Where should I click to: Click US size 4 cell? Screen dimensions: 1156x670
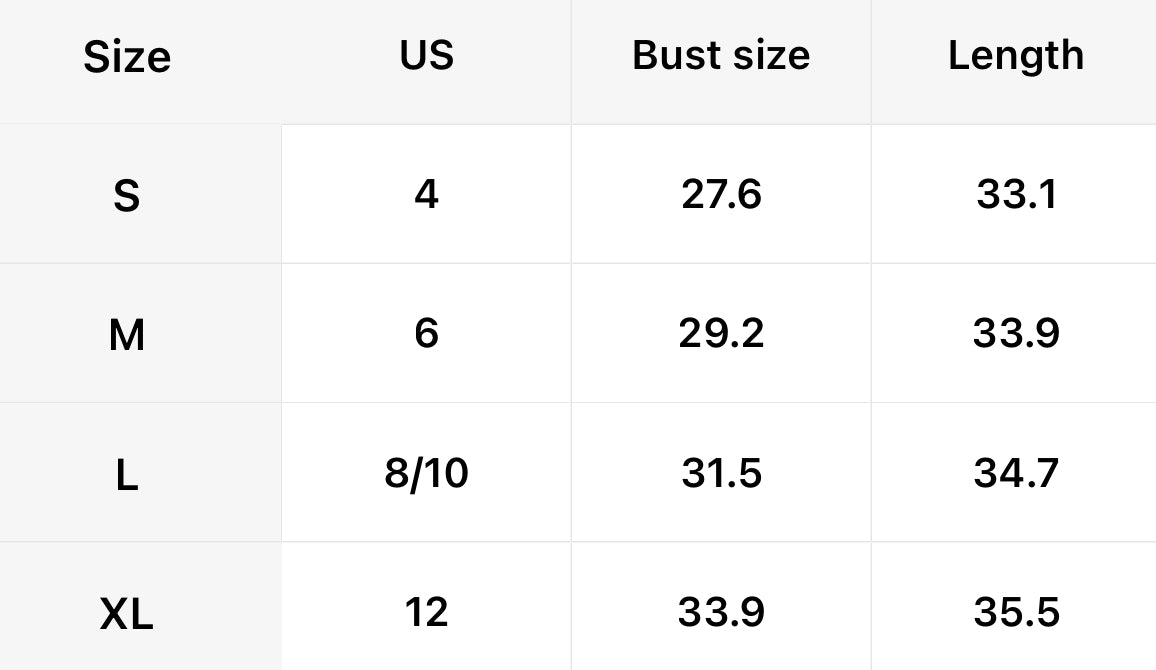tap(427, 194)
